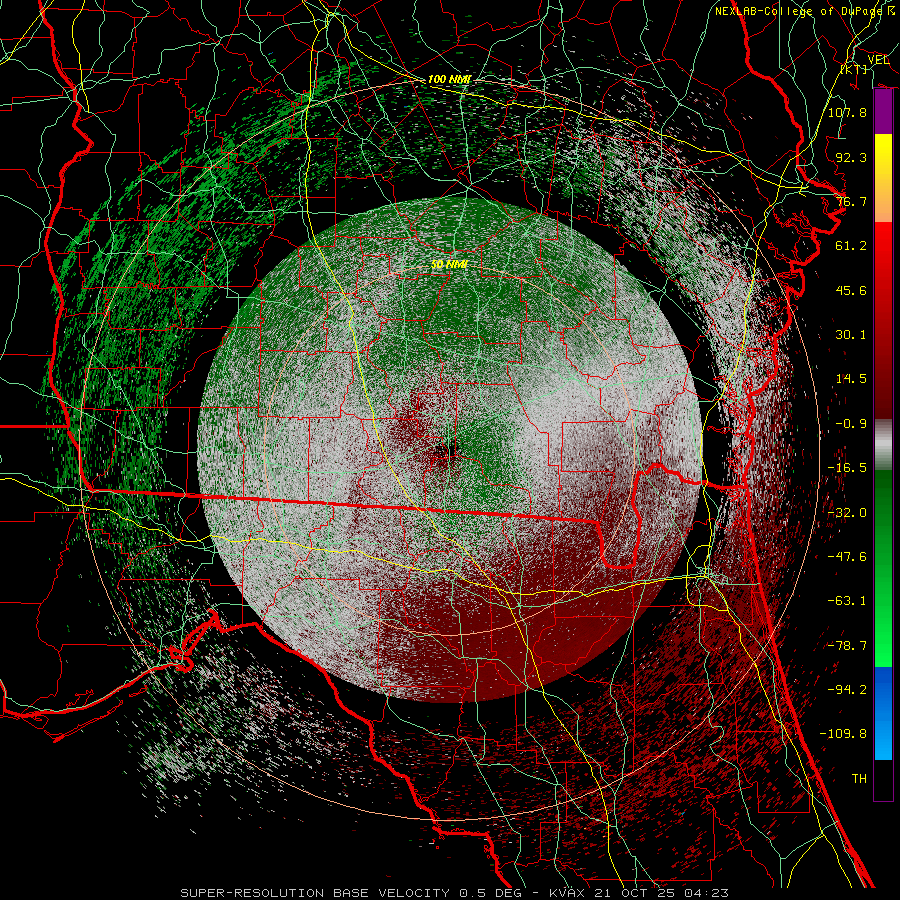Click the -109.8 velocity scale value
The image size is (900, 900).
pyautogui.click(x=843, y=734)
